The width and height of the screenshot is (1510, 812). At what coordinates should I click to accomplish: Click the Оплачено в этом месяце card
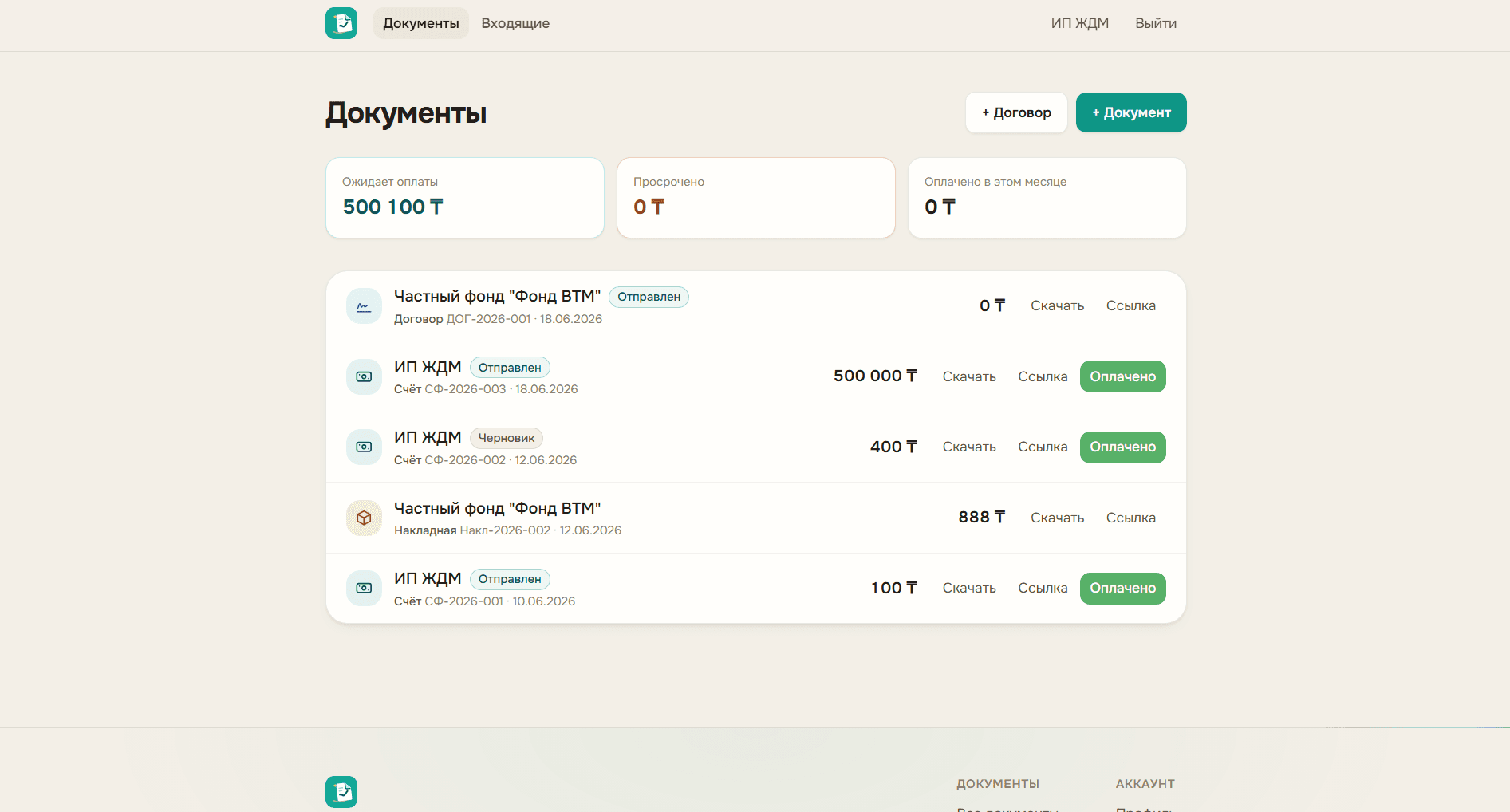pyautogui.click(x=1047, y=198)
